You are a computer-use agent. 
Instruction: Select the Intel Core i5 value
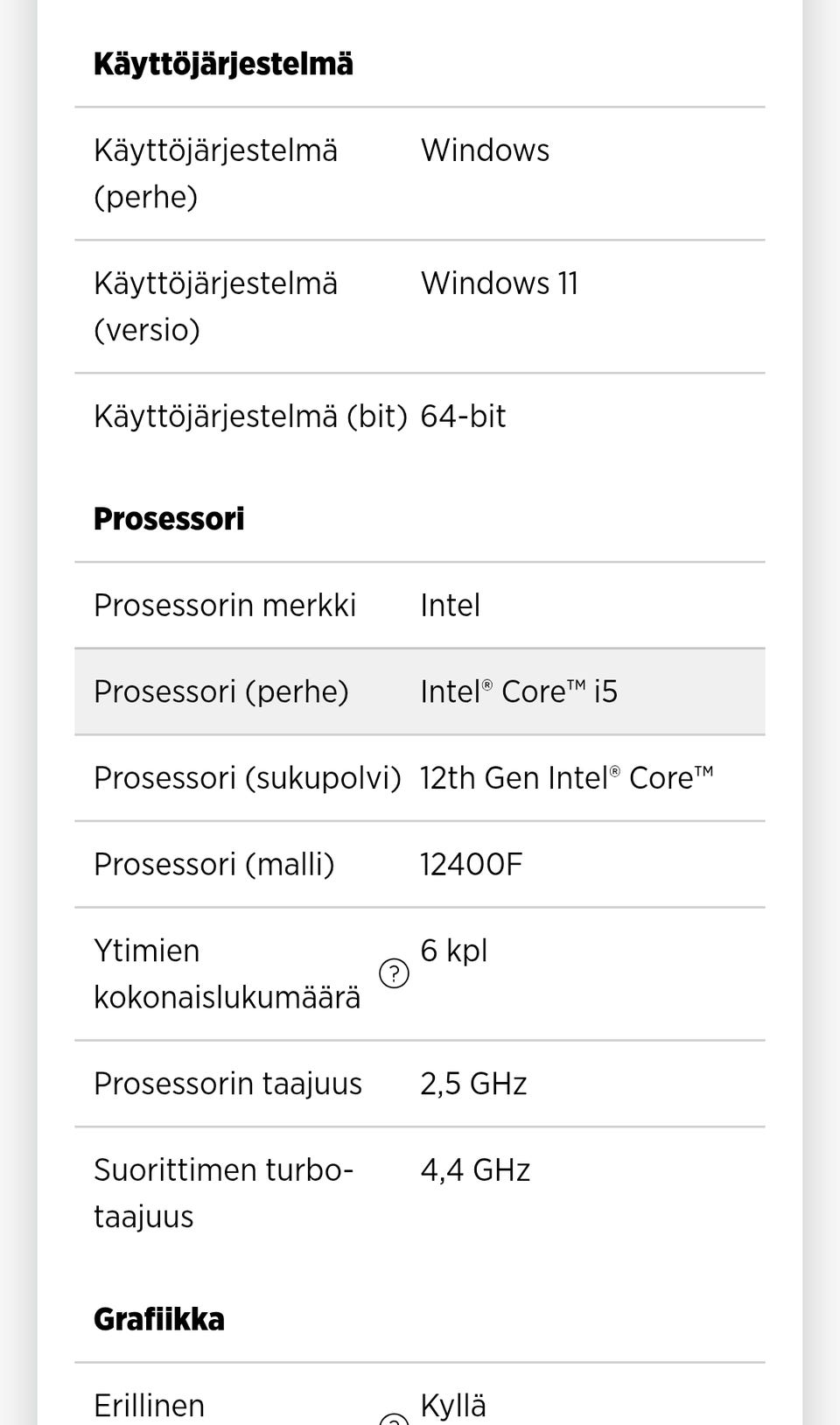pyautogui.click(x=519, y=691)
